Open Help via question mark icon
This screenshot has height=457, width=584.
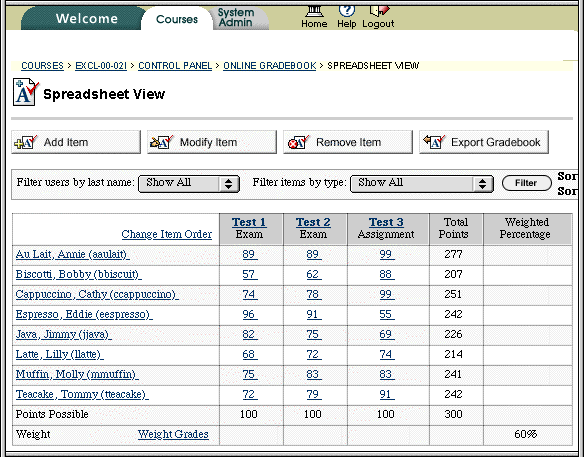(346, 11)
